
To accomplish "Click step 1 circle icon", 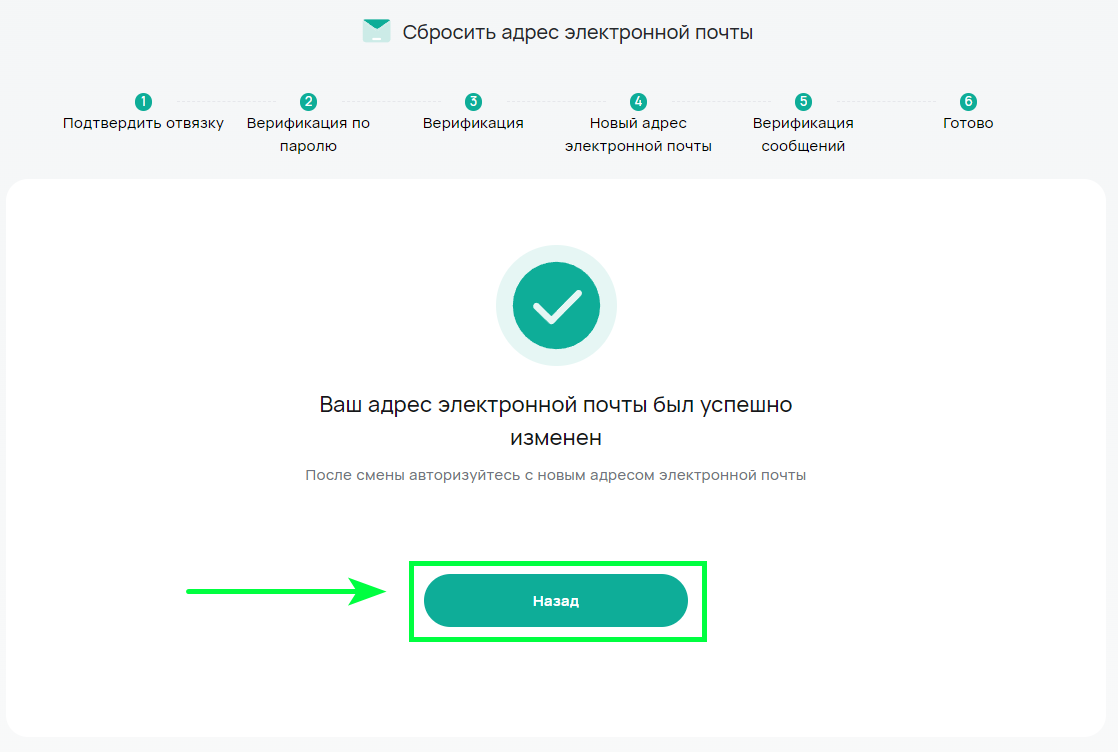I will (x=143, y=101).
